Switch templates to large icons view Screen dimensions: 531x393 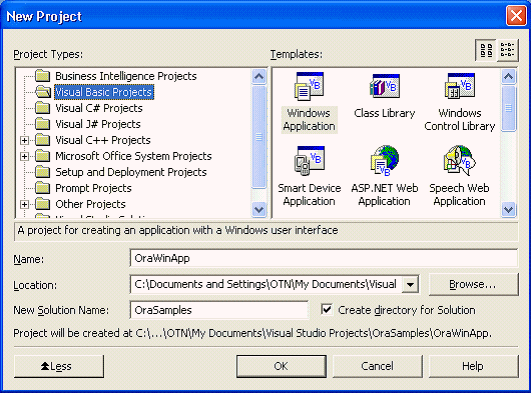[486, 50]
